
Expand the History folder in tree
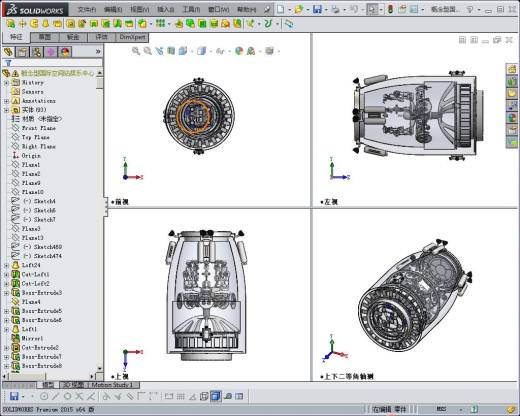pyautogui.click(x=6, y=82)
